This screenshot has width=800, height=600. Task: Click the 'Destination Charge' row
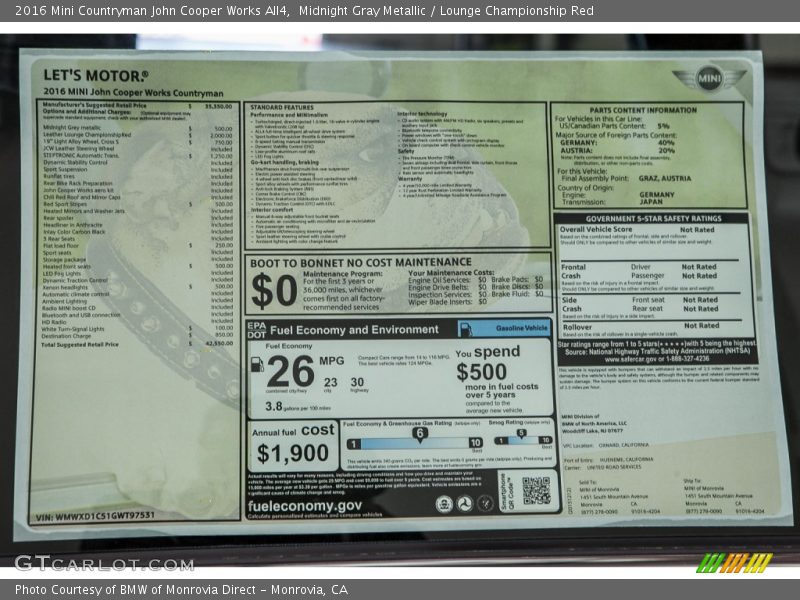137,336
